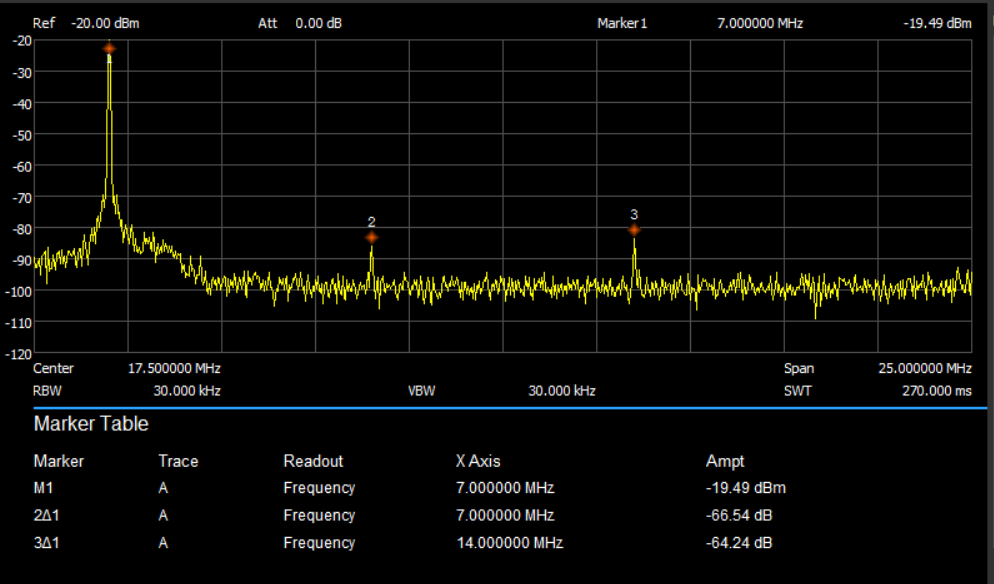This screenshot has width=994, height=584.
Task: Click the SWT value 270.000 ms
Action: (937, 391)
